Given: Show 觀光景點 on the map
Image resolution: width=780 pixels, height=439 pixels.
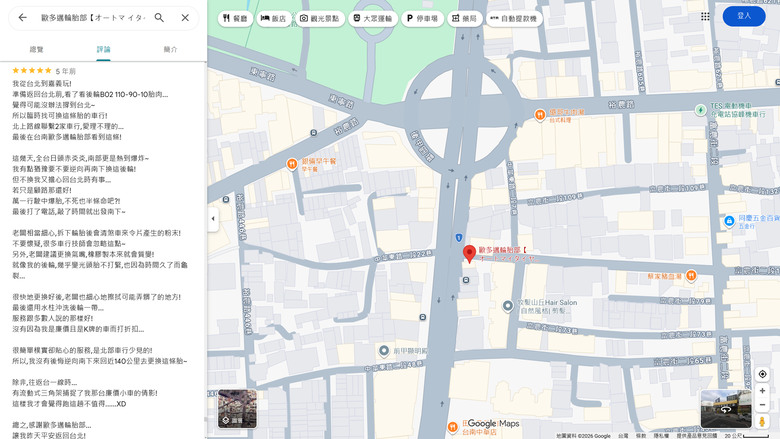Looking at the screenshot, I should [x=320, y=18].
